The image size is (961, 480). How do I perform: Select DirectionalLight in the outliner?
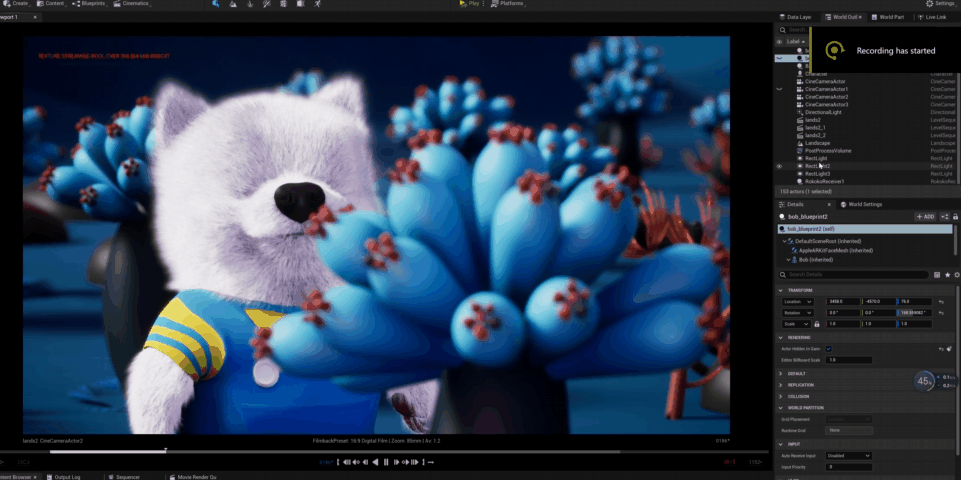823,112
